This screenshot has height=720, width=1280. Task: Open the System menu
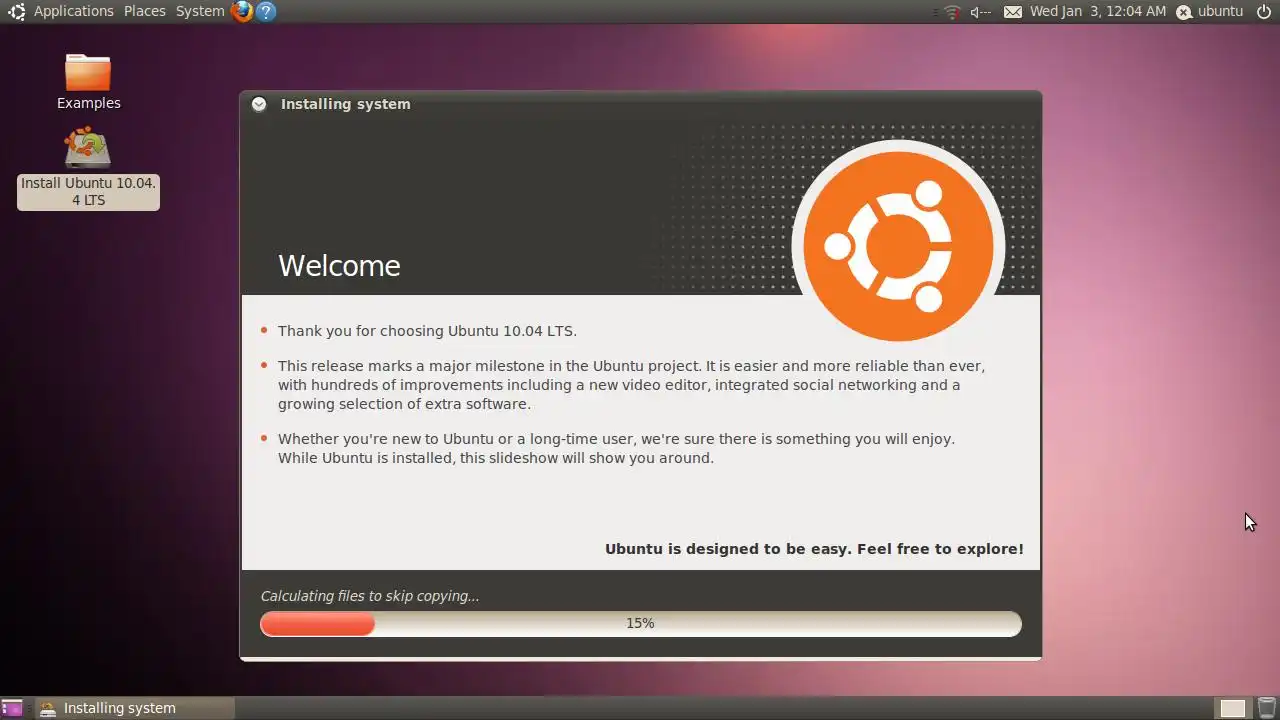click(x=200, y=11)
